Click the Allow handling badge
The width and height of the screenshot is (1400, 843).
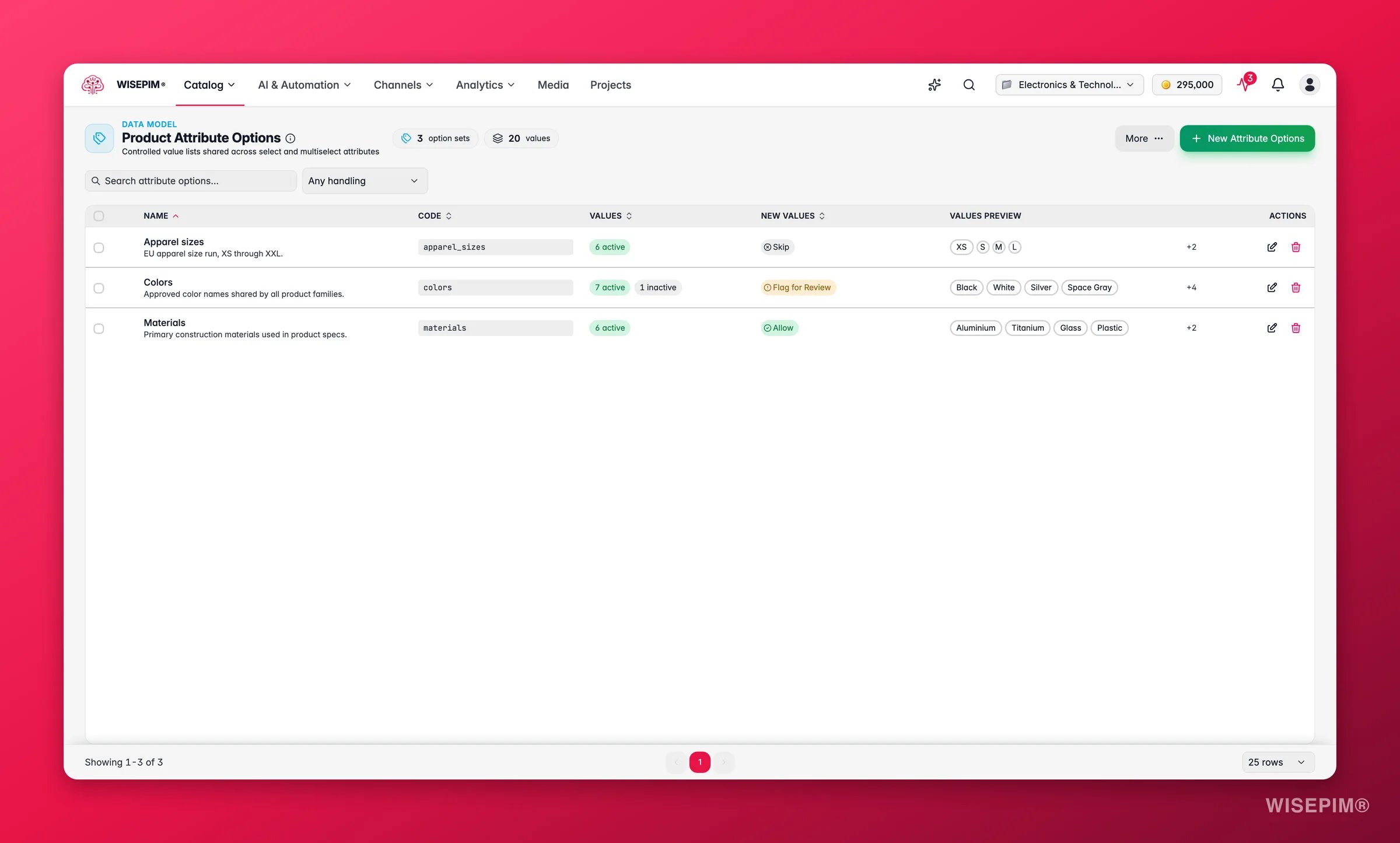(x=779, y=328)
